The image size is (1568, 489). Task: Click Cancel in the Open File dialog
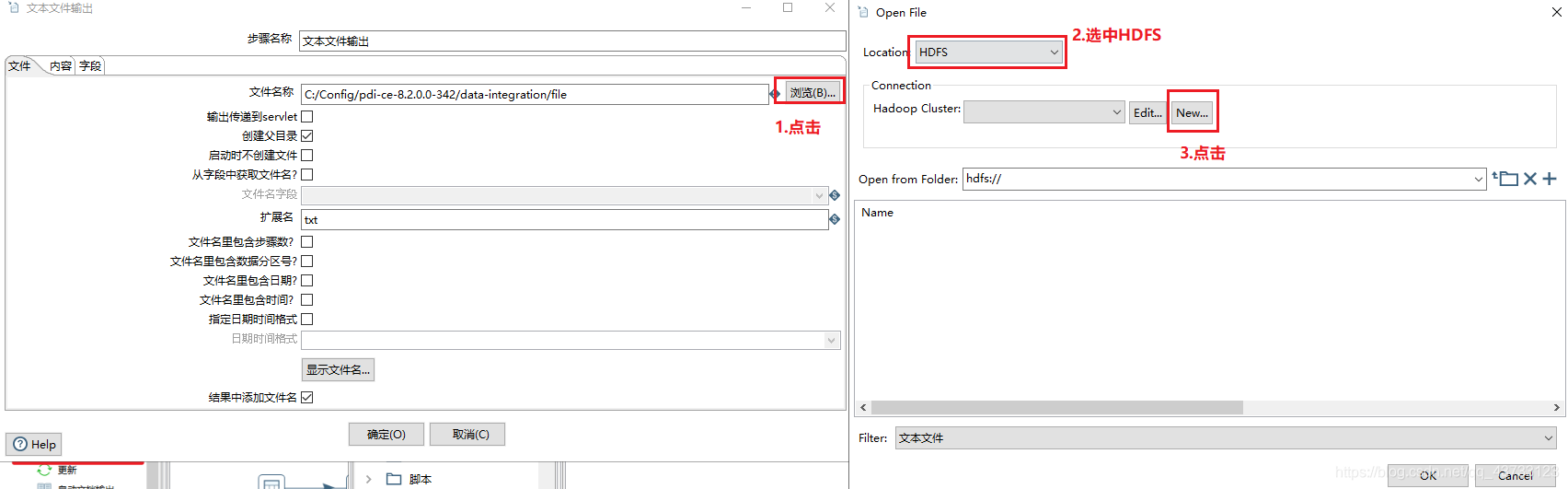(x=1516, y=476)
